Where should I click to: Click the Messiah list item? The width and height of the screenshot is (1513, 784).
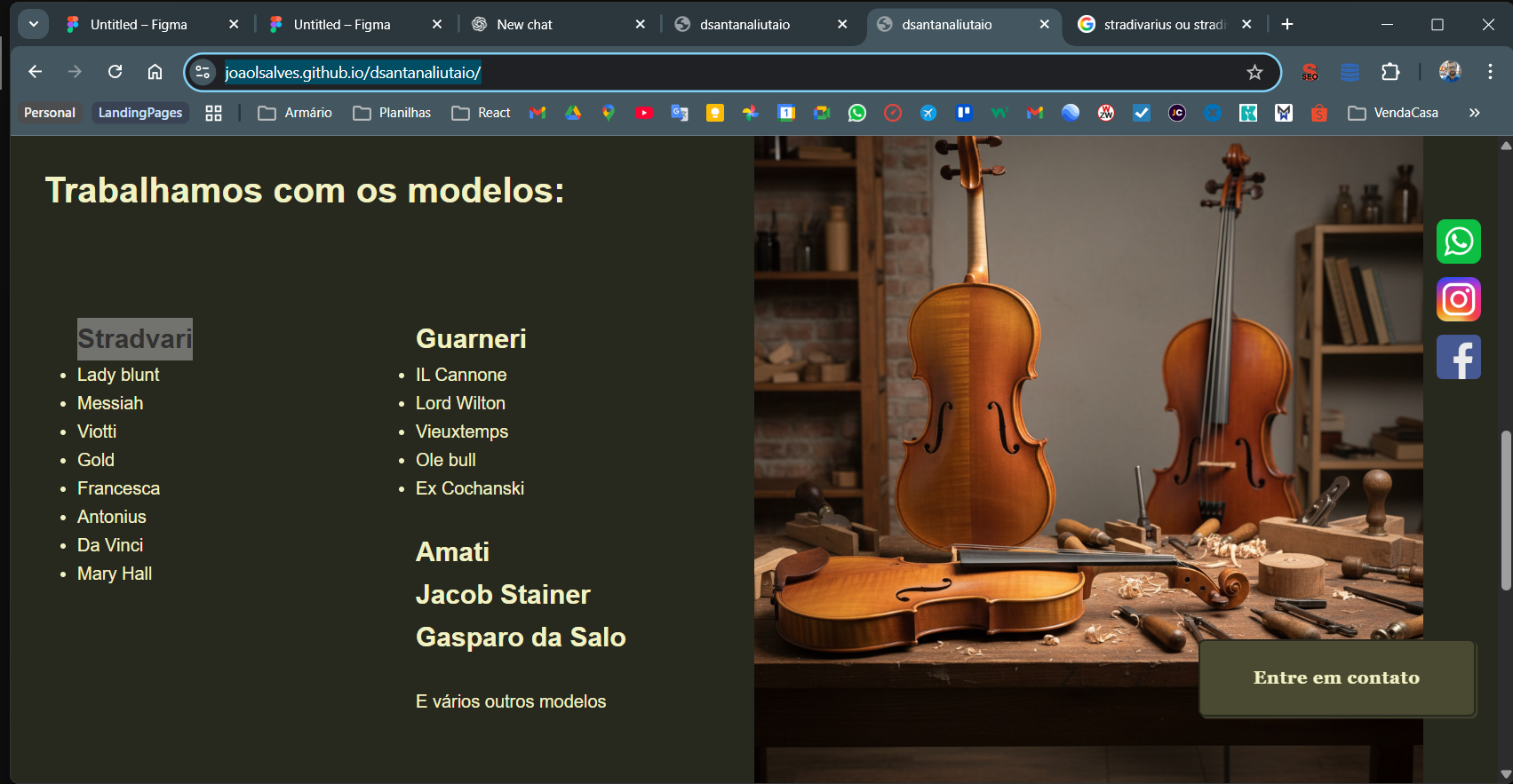[110, 403]
